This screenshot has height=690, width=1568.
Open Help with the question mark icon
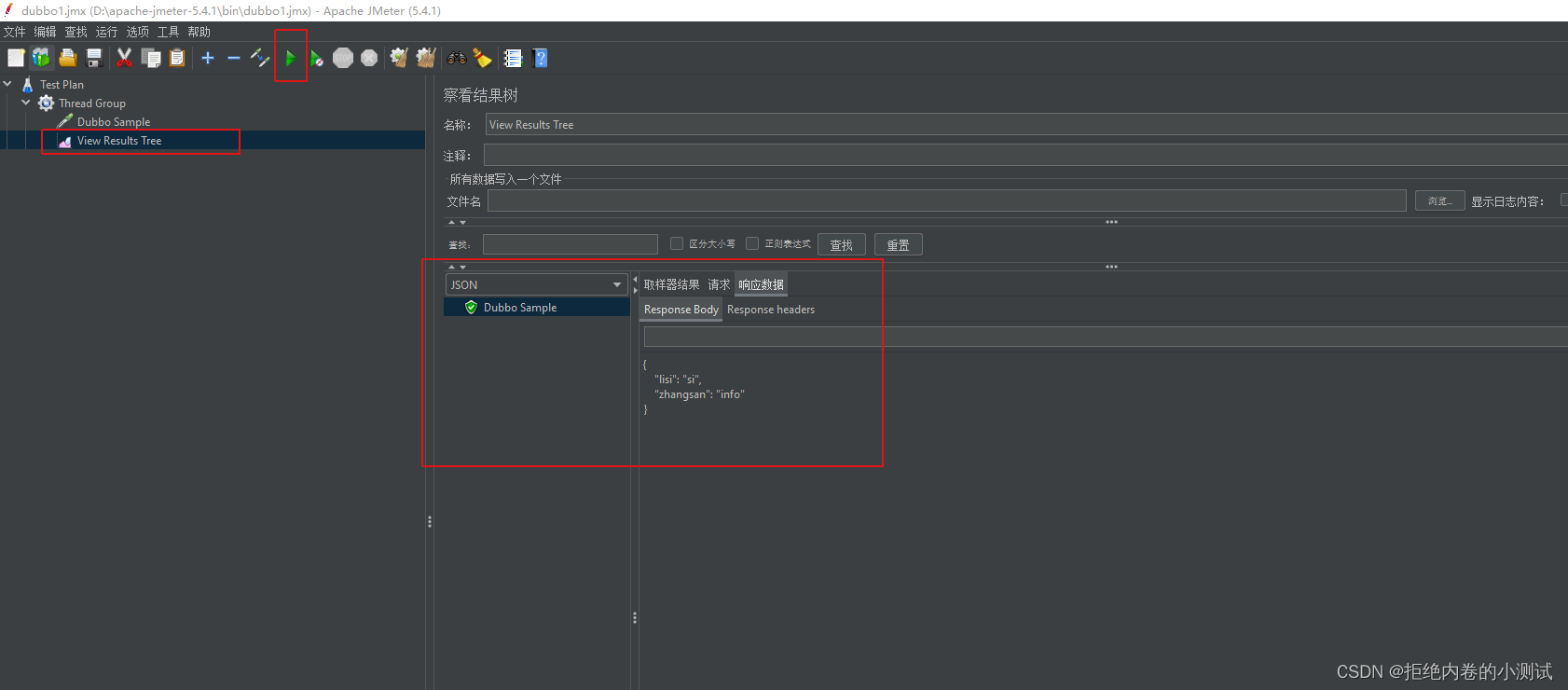coord(540,58)
